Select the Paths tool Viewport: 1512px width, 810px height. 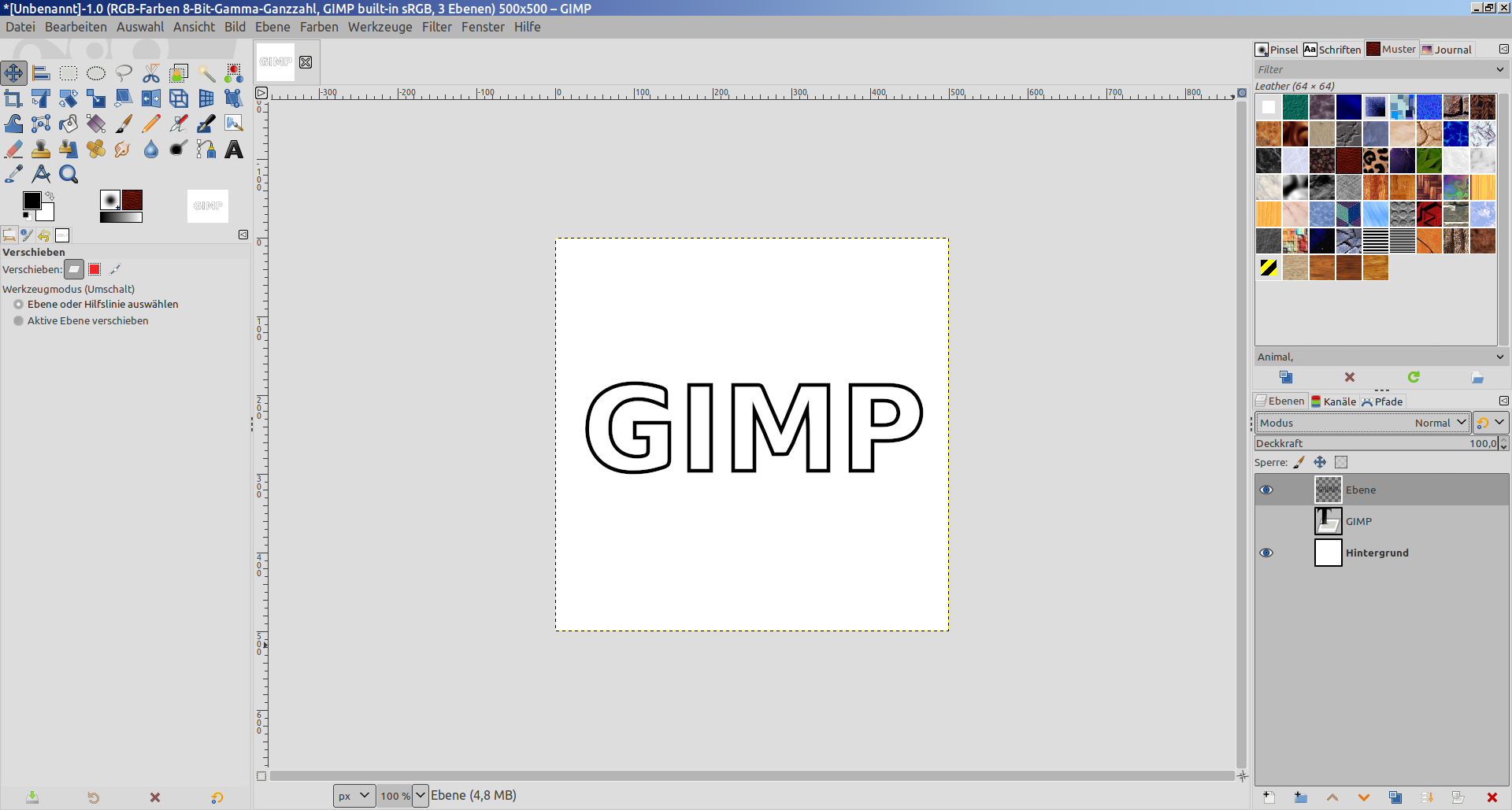tap(206, 149)
